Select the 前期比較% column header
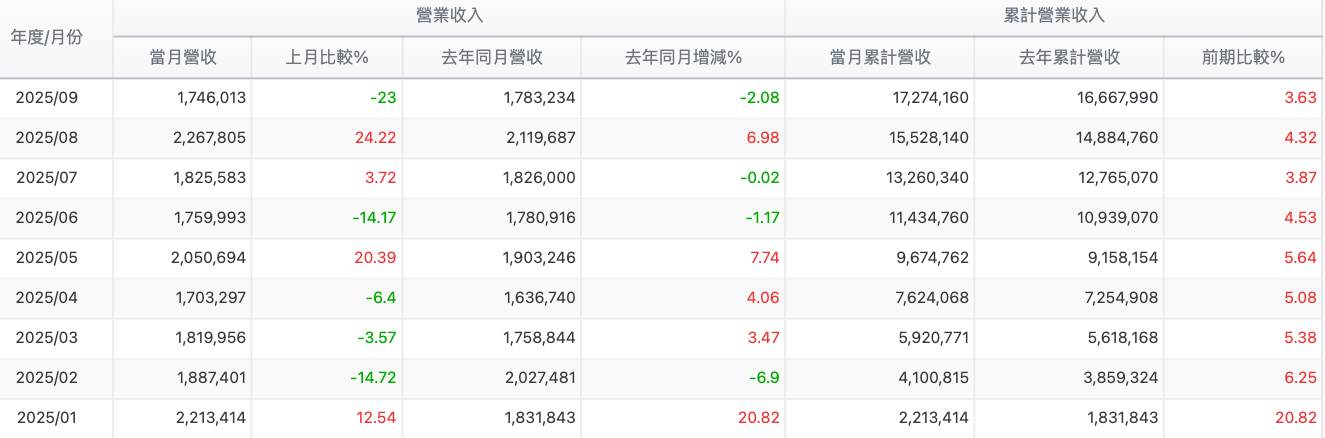1325x438 pixels. coord(1243,57)
